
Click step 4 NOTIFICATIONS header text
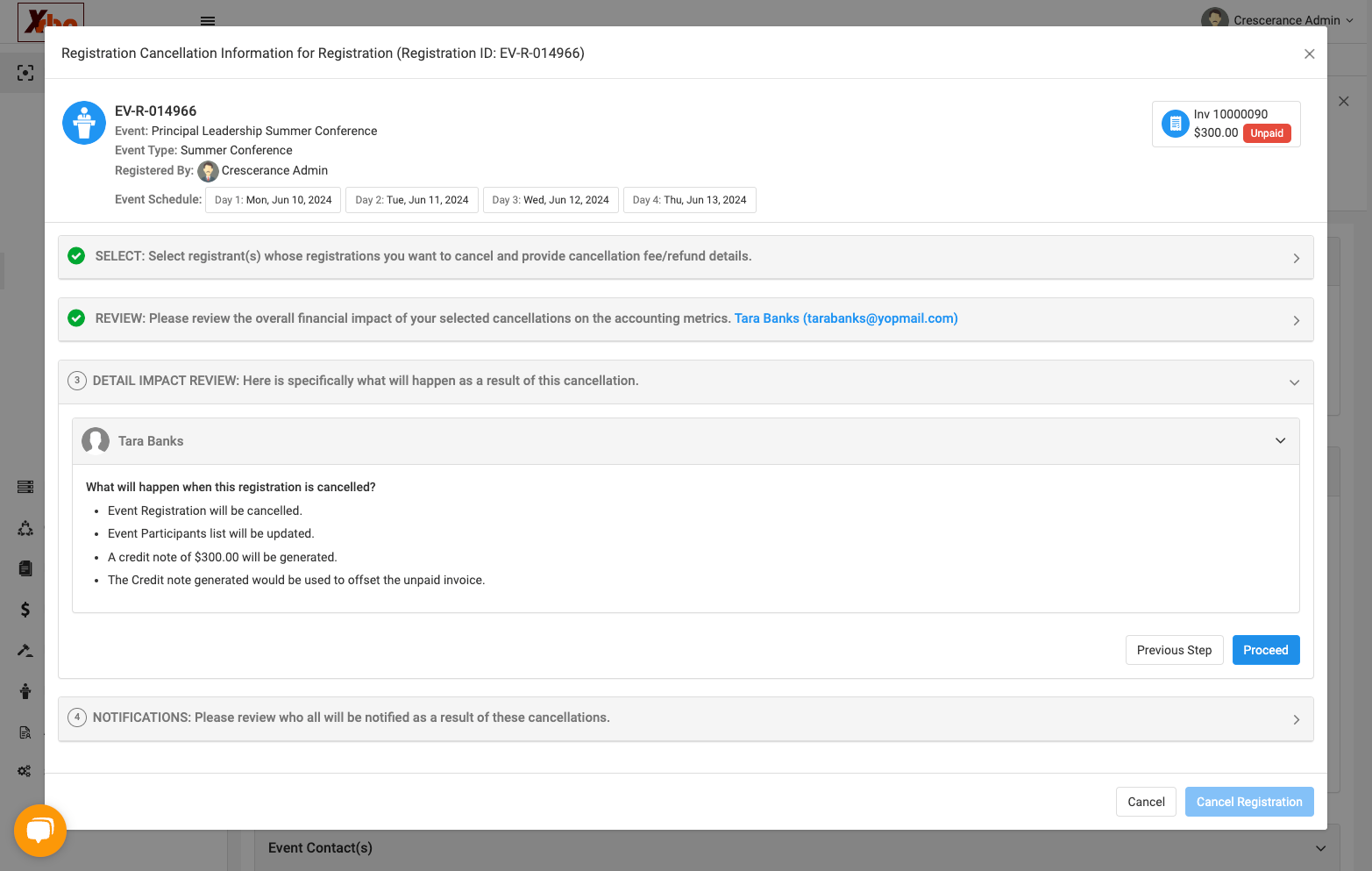click(x=352, y=718)
